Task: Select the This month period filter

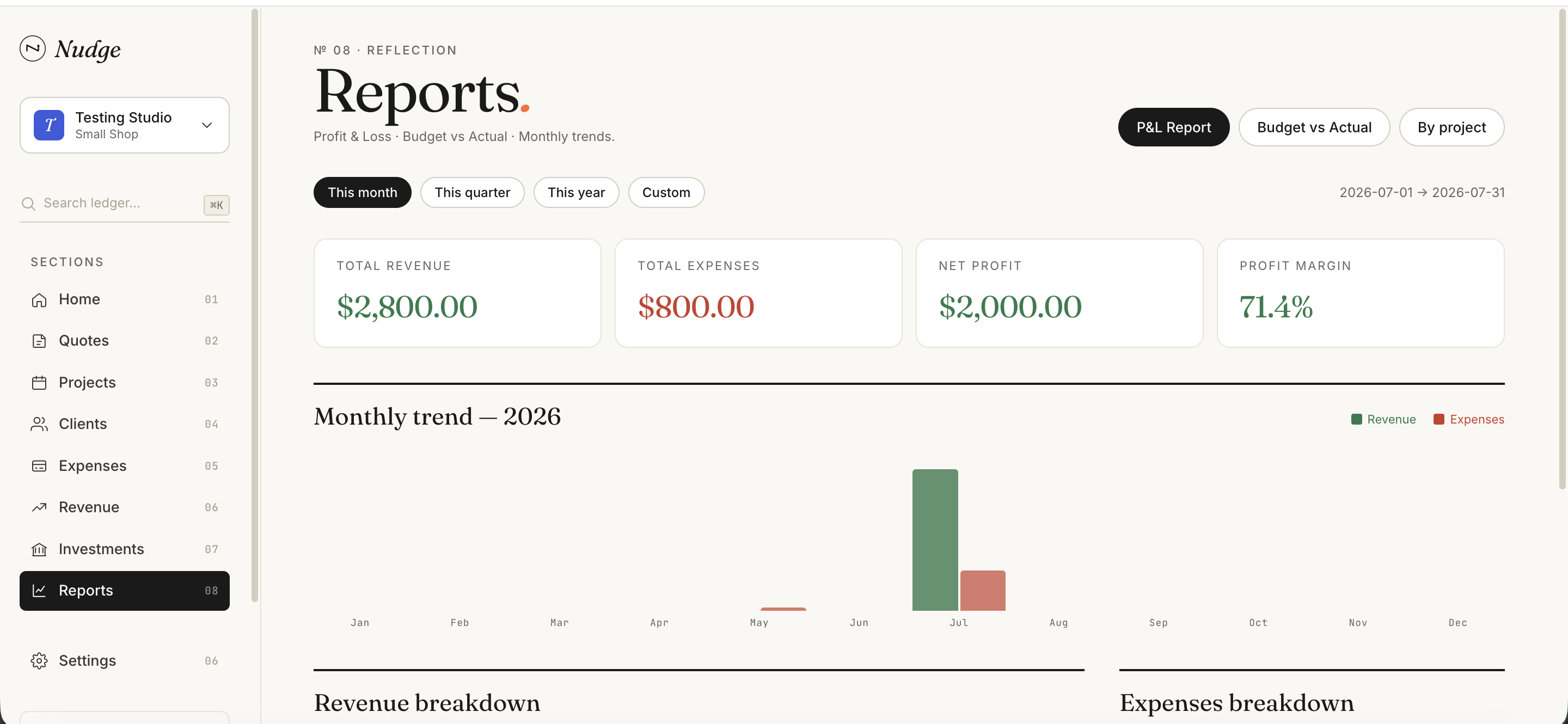Action: 362,192
